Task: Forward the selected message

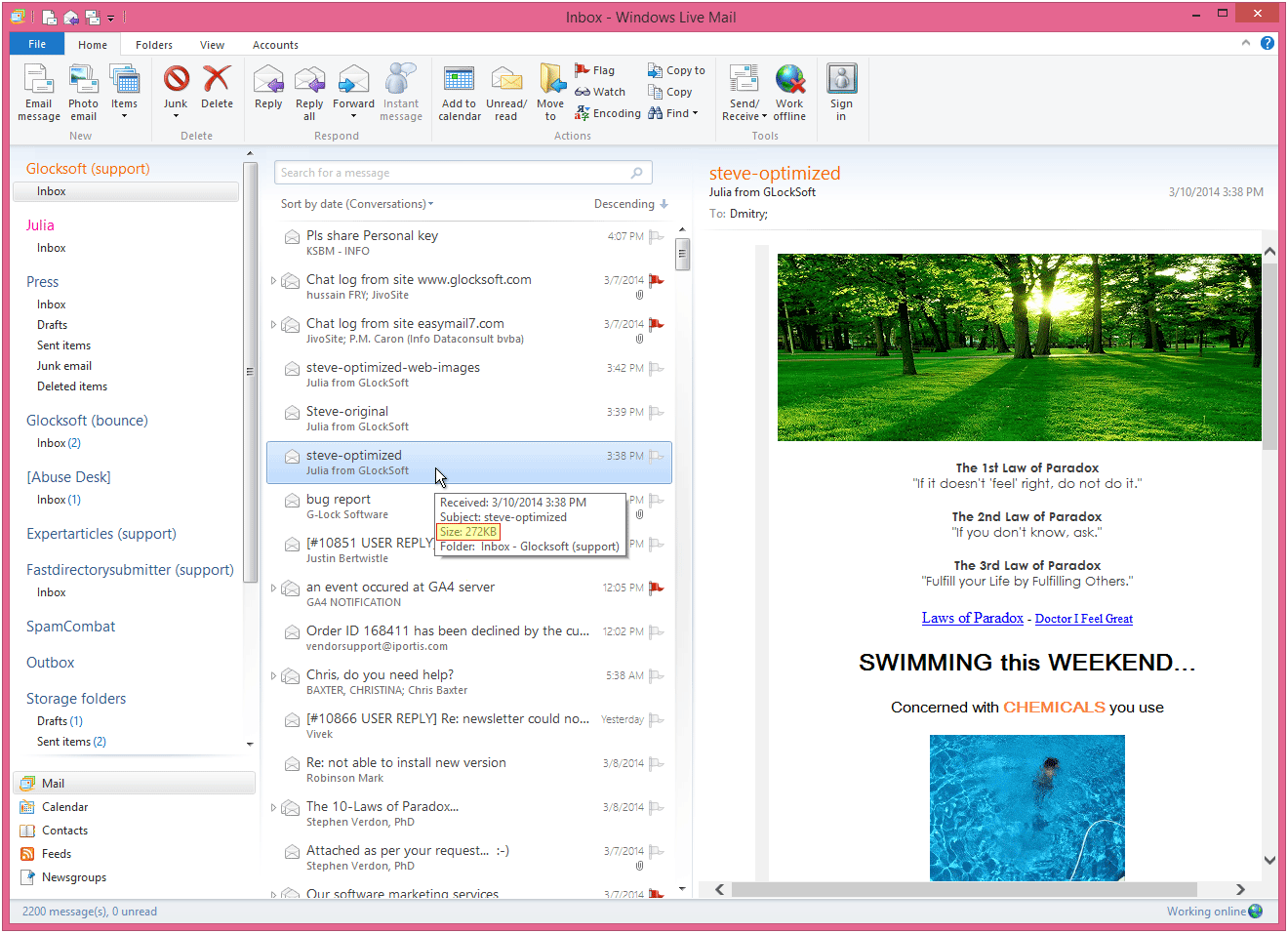Action: [353, 88]
